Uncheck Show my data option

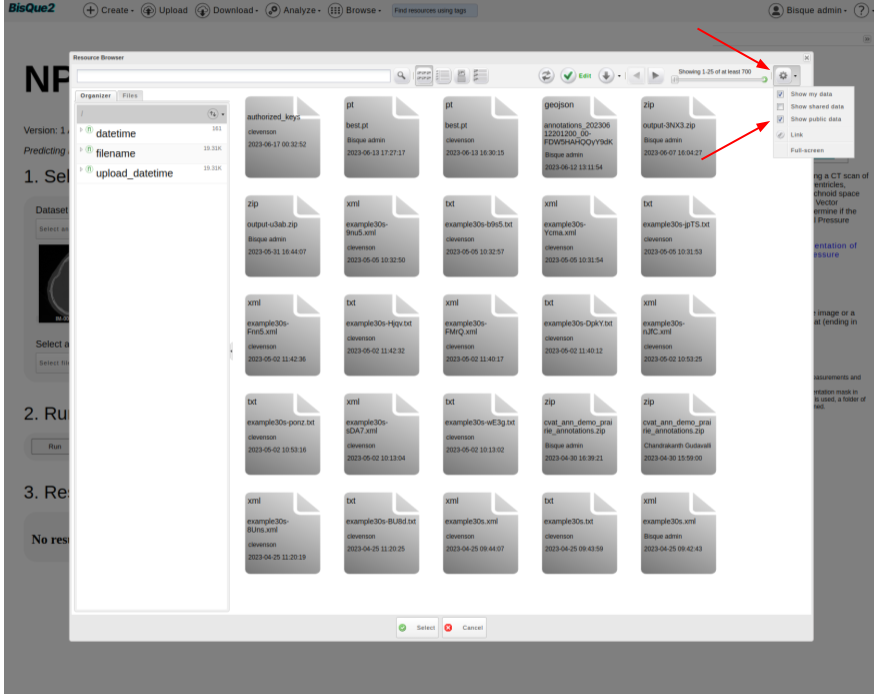point(780,94)
